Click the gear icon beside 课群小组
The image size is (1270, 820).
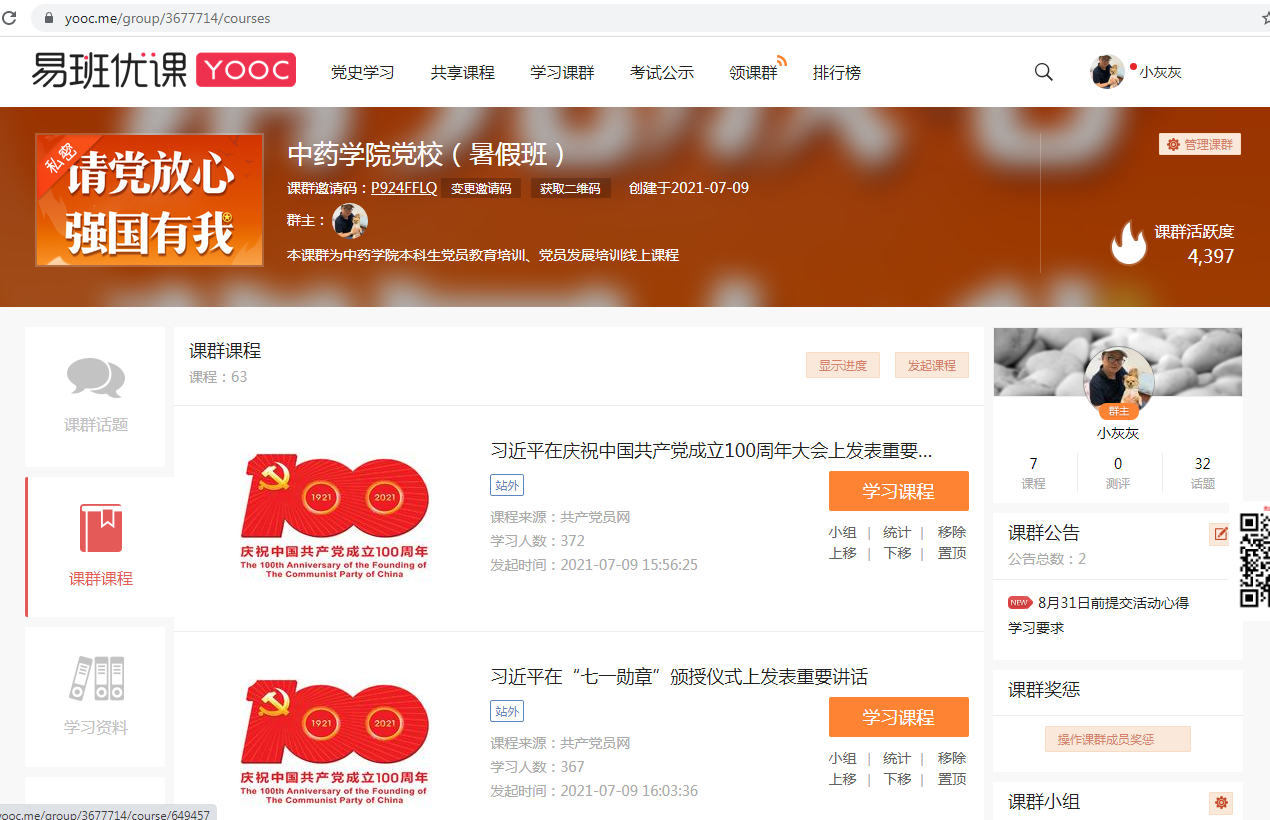[1220, 802]
